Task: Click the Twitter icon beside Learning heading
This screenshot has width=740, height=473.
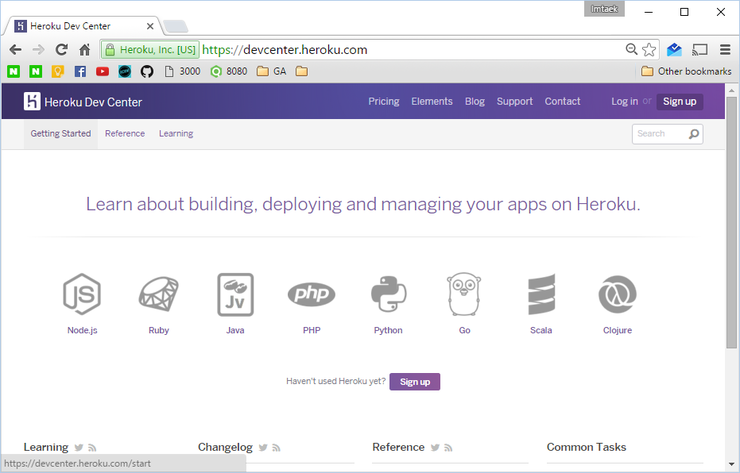Action: pos(79,448)
